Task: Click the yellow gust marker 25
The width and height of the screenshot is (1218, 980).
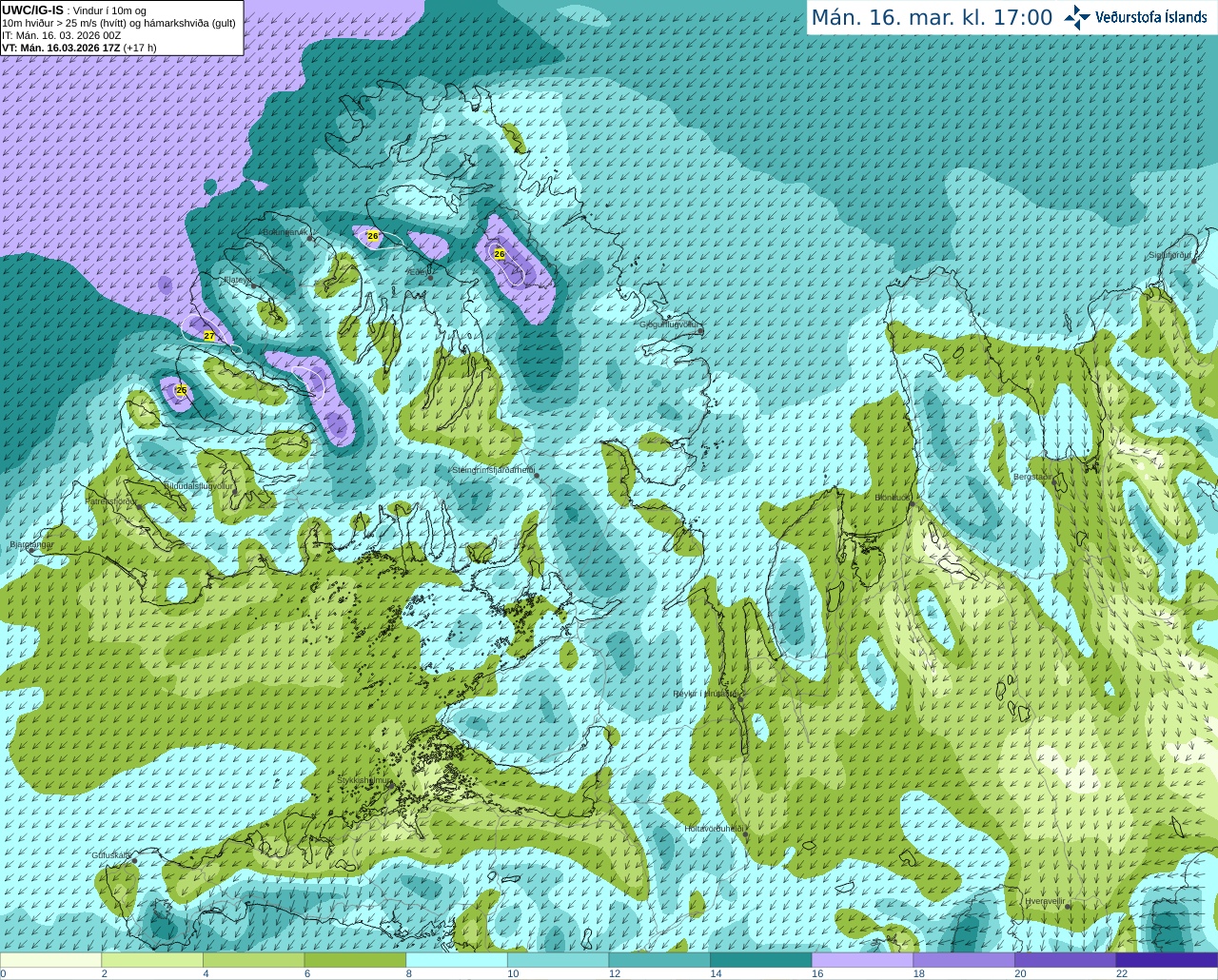Action: coord(181,390)
